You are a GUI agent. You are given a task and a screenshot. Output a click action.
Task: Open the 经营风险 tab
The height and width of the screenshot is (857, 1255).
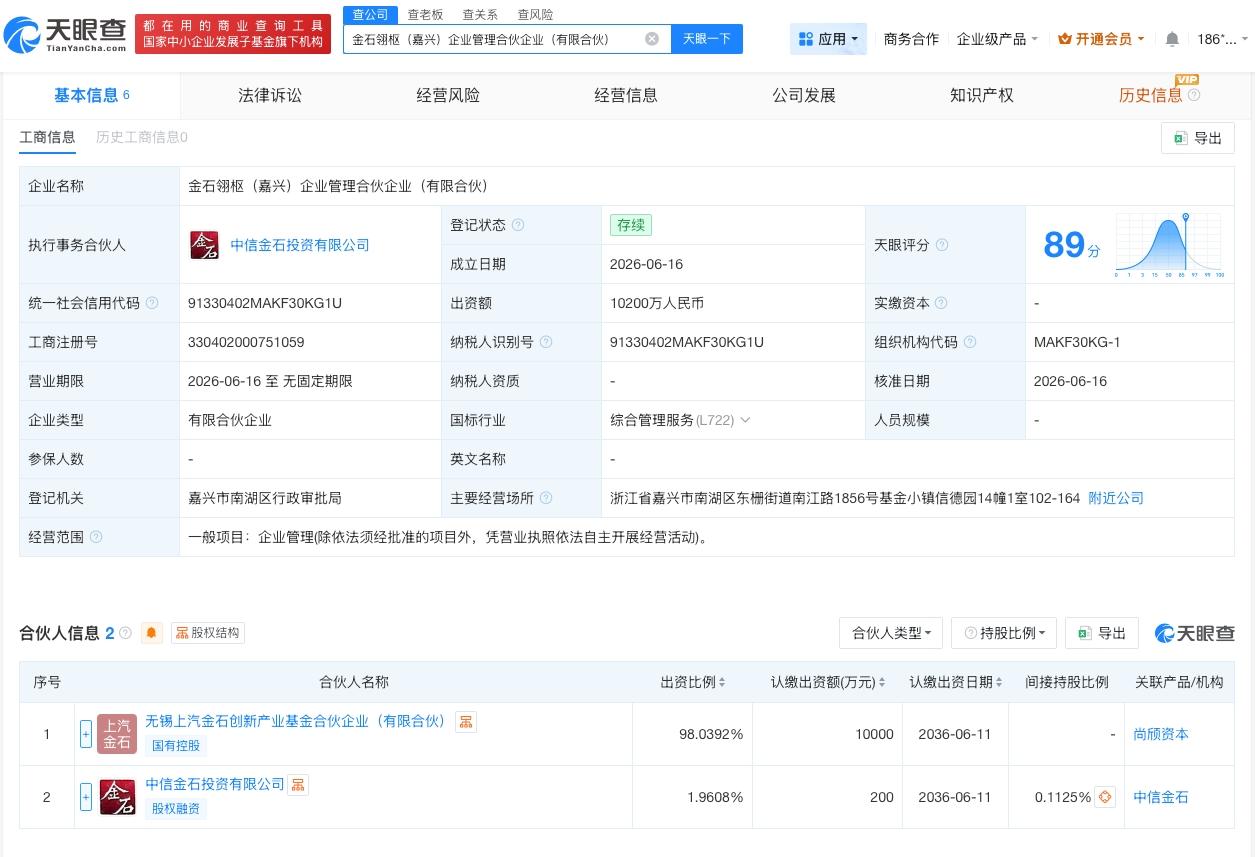448,95
